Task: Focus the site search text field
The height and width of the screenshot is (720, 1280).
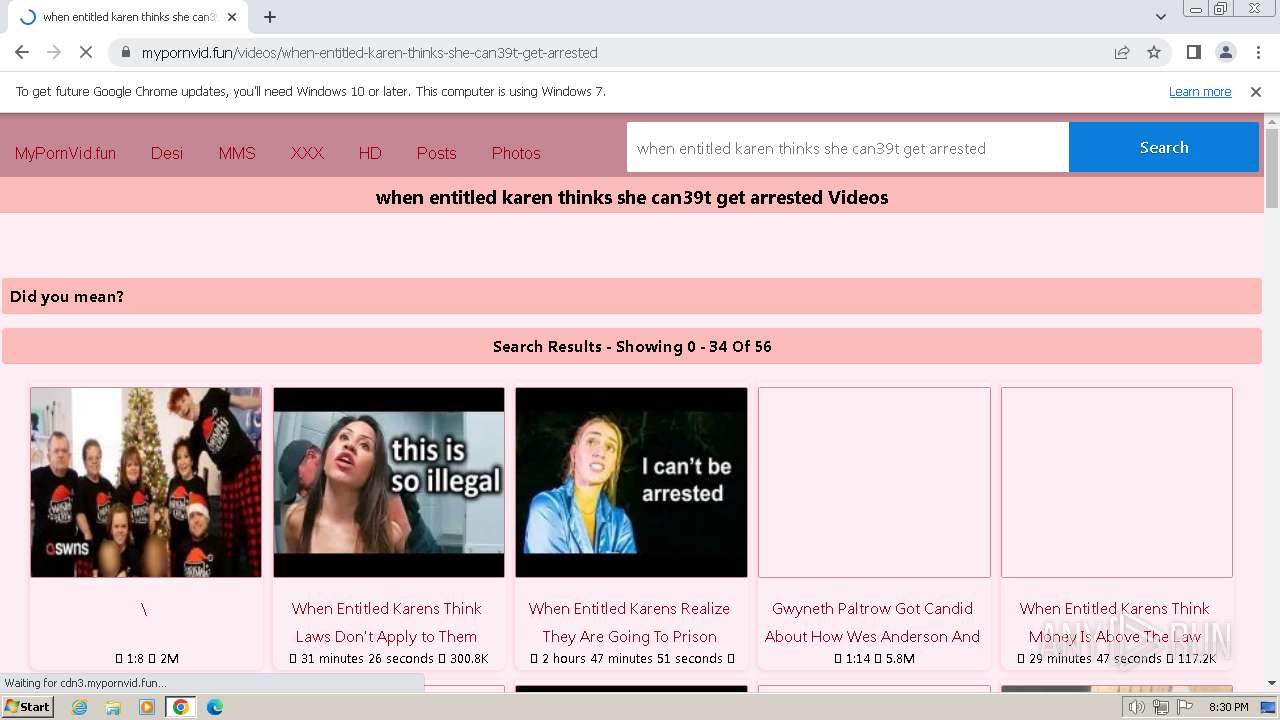Action: [848, 148]
